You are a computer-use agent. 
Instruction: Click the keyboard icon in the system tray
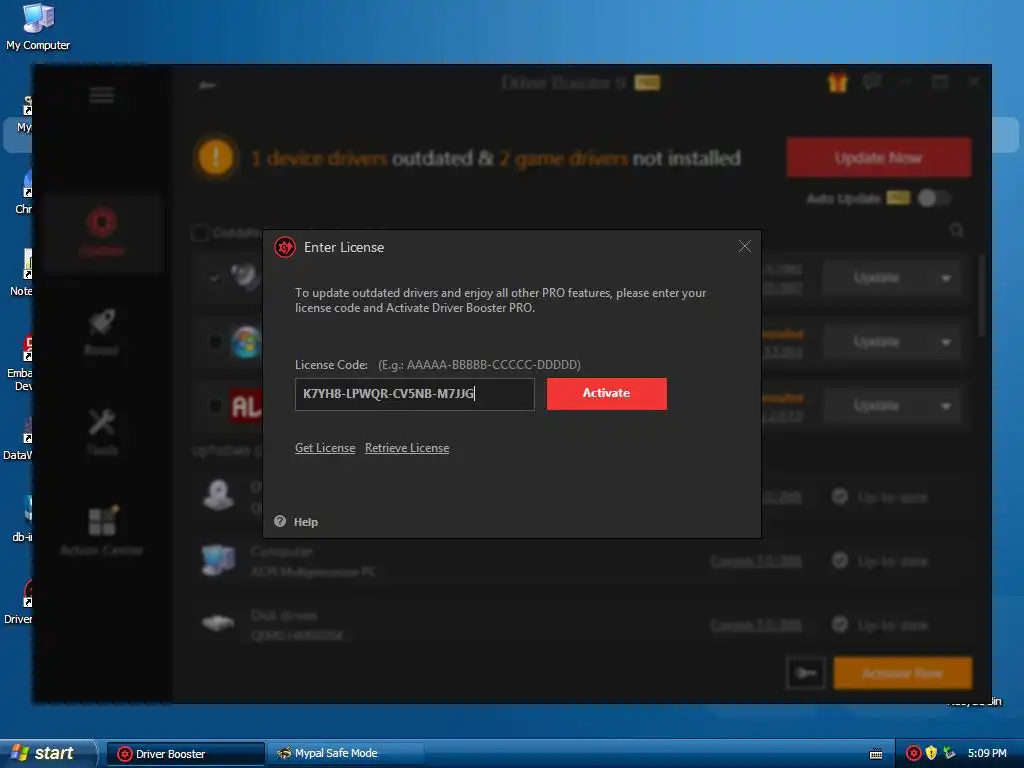(x=876, y=754)
